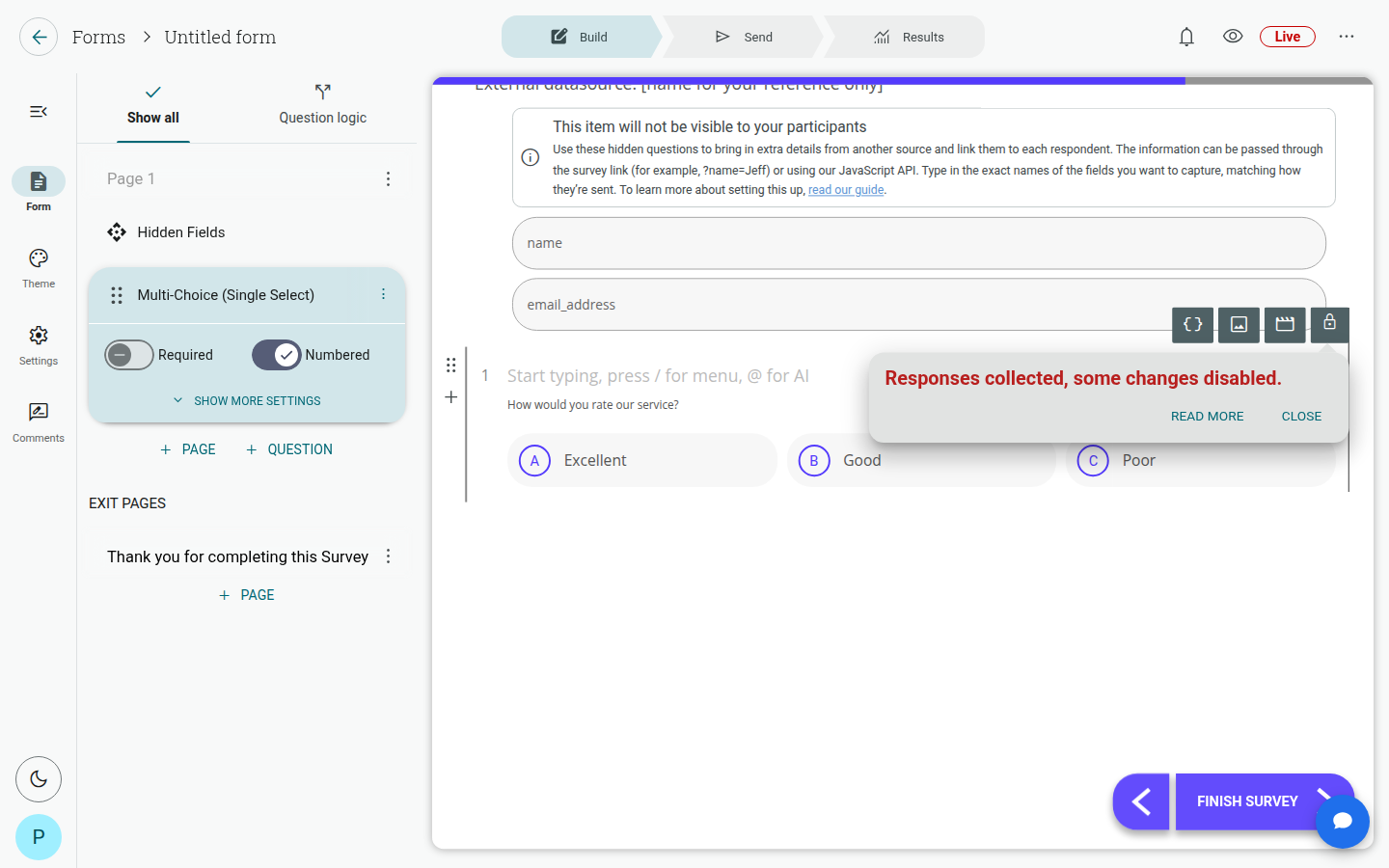This screenshot has height=868, width=1389.
Task: Open the Theme palette panel
Action: (39, 268)
